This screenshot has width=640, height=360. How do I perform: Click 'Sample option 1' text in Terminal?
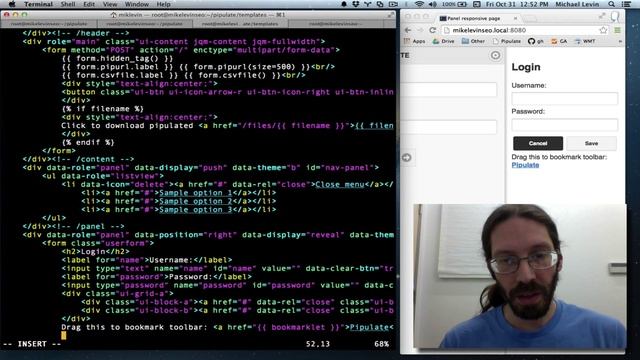click(x=195, y=193)
